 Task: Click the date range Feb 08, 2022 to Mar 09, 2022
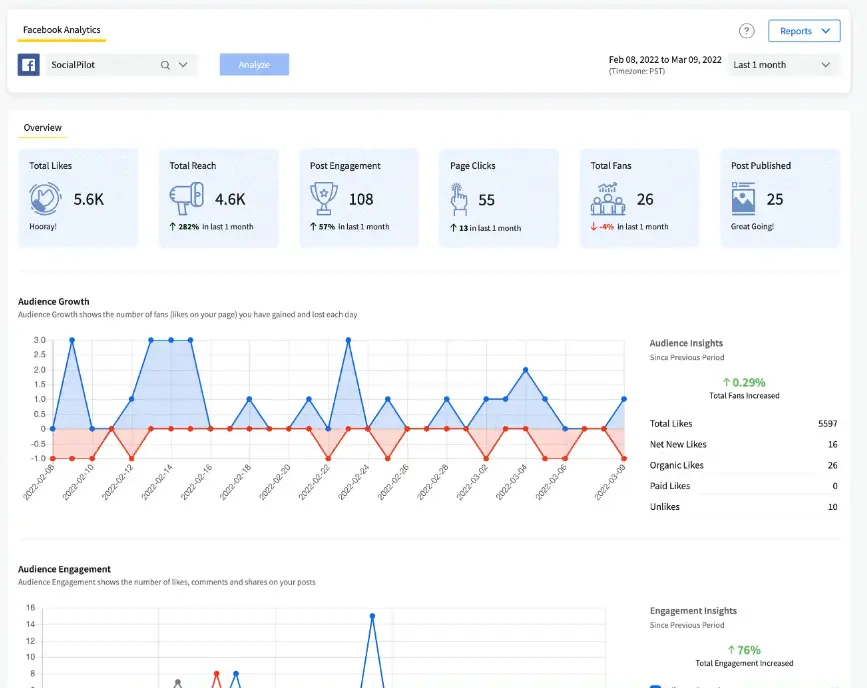(x=665, y=60)
